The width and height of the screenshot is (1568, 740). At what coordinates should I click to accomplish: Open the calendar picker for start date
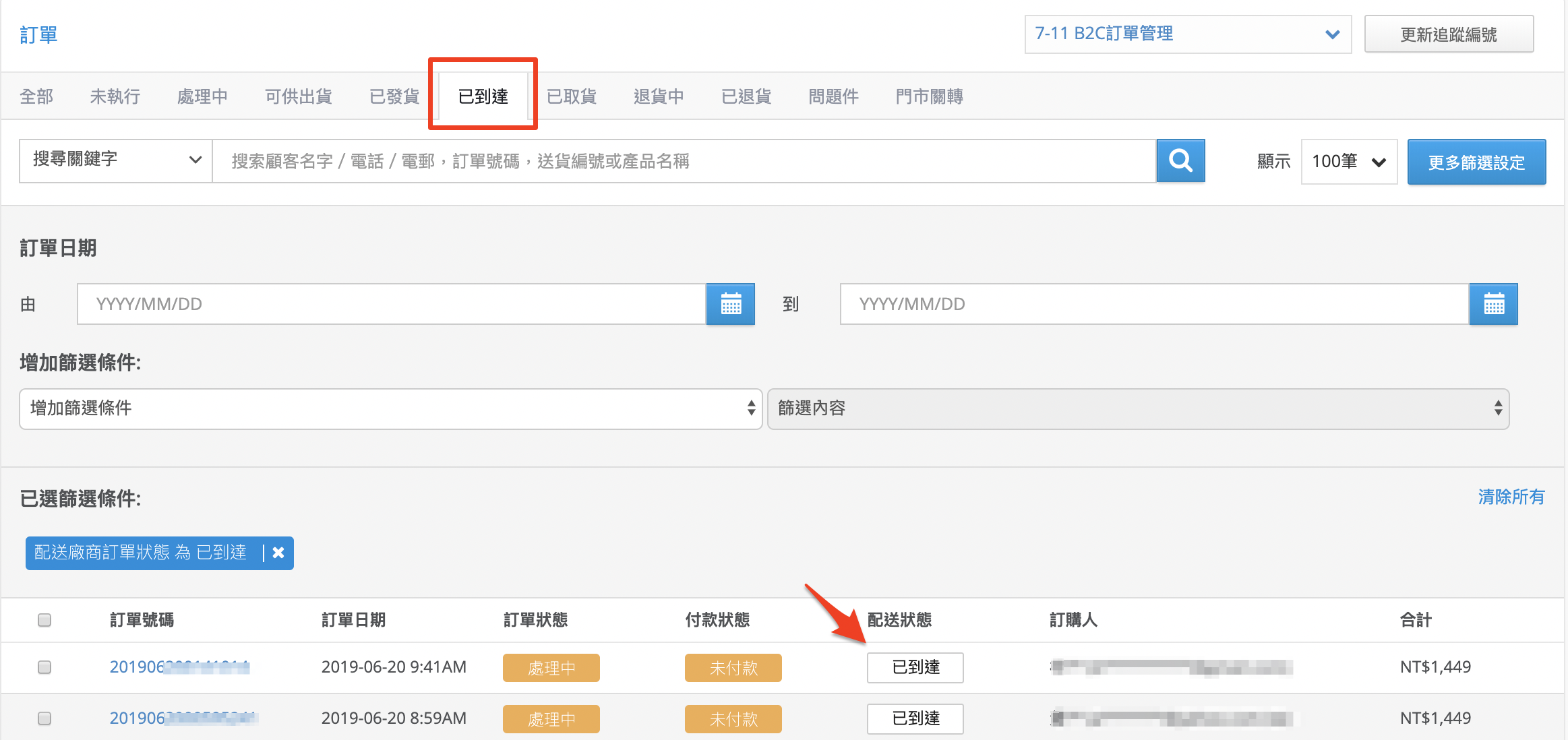pos(731,304)
